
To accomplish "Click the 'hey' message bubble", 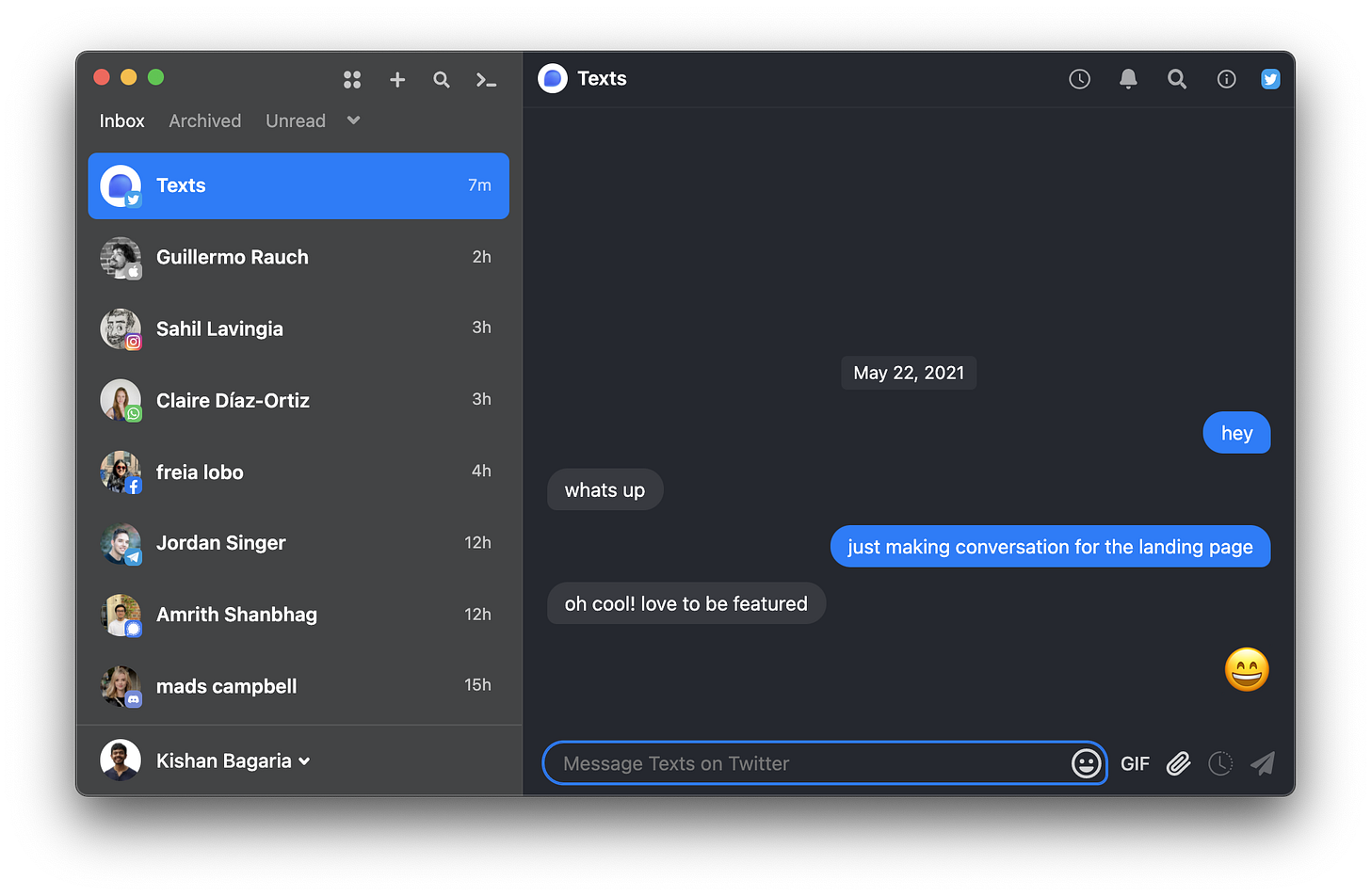I will click(x=1236, y=433).
